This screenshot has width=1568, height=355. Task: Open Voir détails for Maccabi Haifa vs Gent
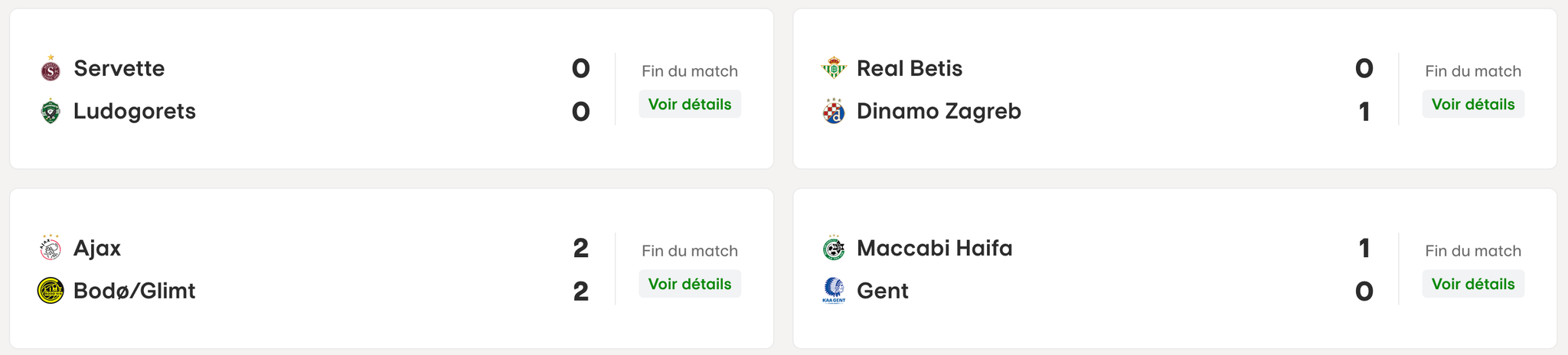click(1472, 284)
